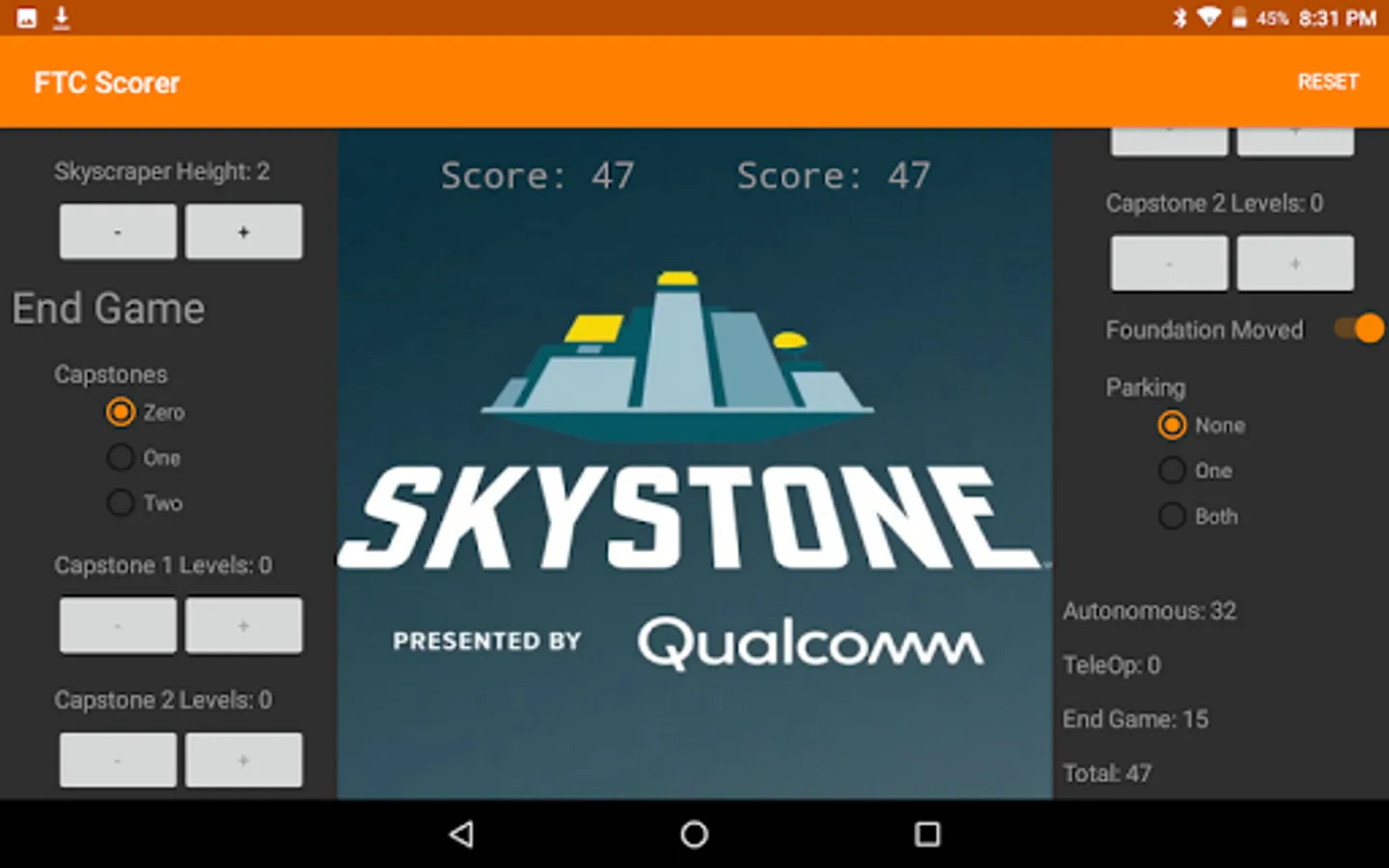Viewport: 1389px width, 868px height.
Task: Tap the Android back navigation icon
Action: (462, 834)
